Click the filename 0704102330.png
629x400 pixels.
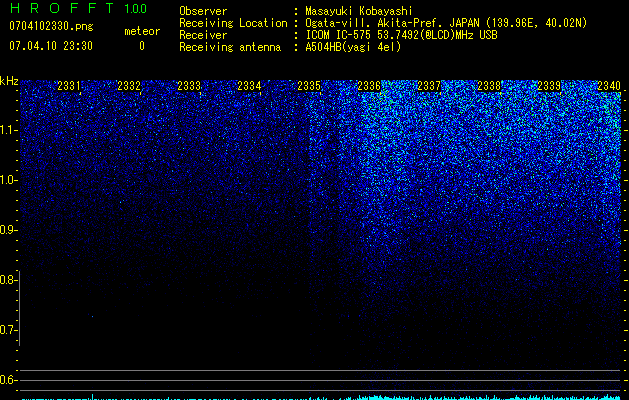click(51, 26)
